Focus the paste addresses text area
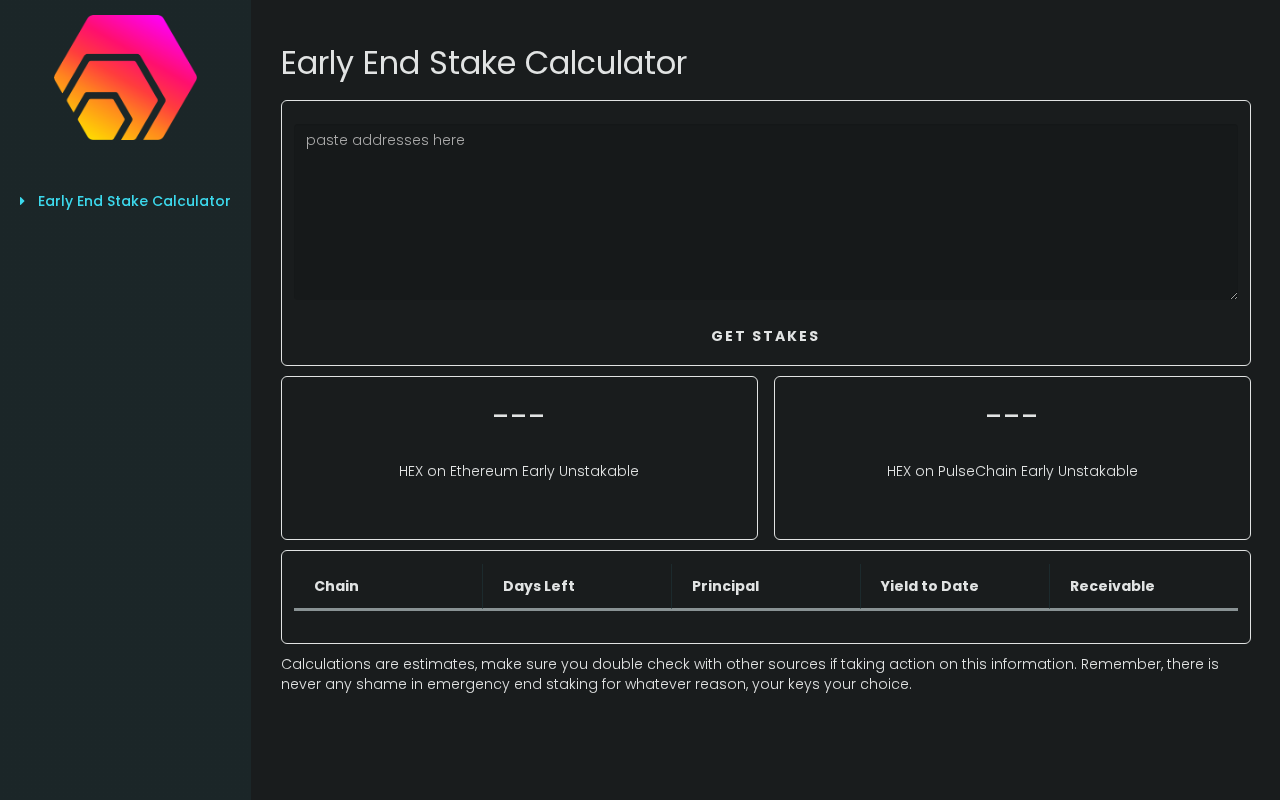Screen dimensions: 1280x800 pyautogui.click(x=765, y=211)
